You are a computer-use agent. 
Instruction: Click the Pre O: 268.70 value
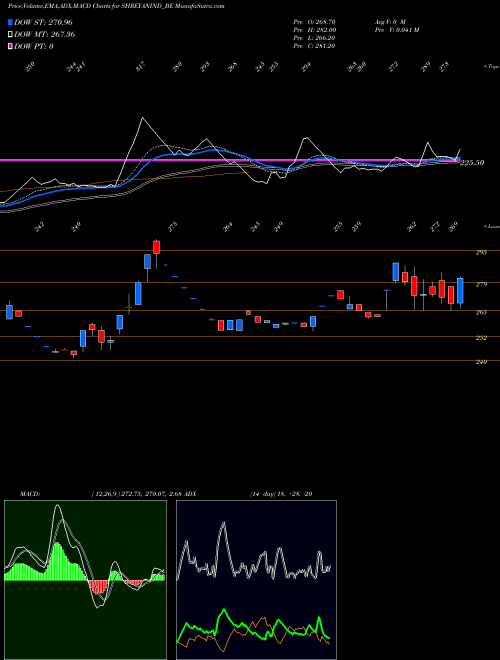(314, 21)
